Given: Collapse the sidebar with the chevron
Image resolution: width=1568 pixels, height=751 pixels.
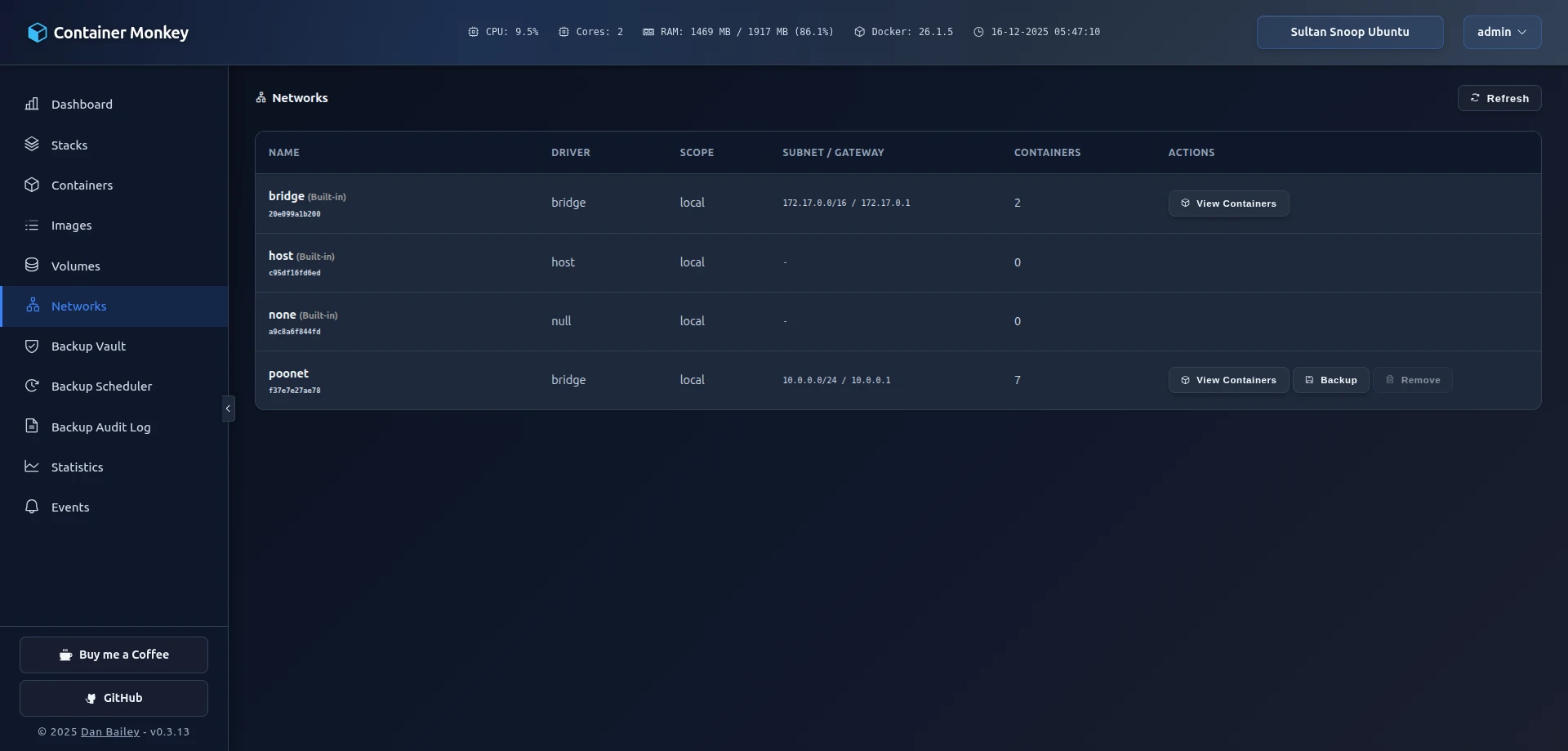Looking at the screenshot, I should tap(228, 408).
